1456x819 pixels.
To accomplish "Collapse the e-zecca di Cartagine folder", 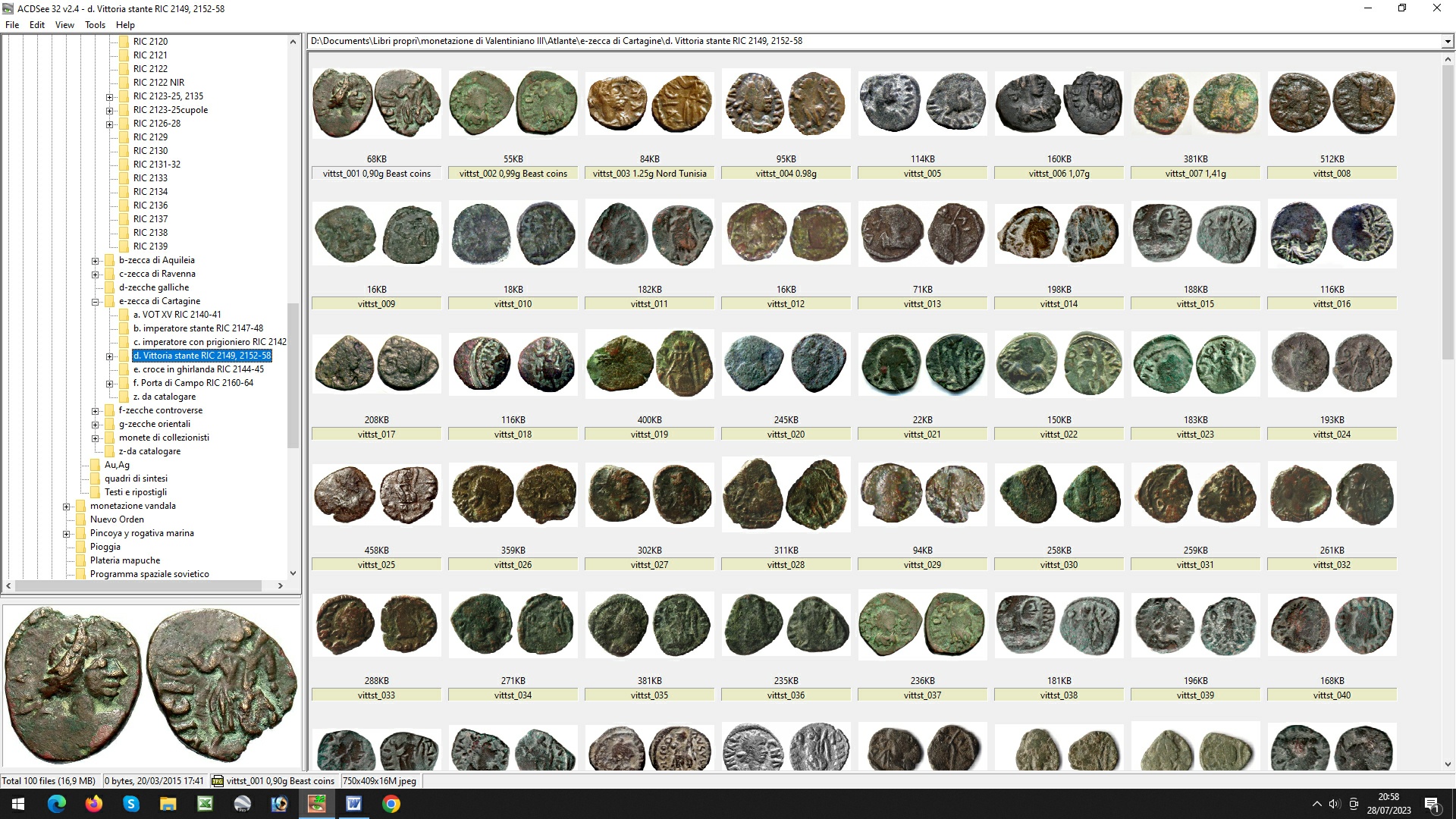I will pyautogui.click(x=96, y=302).
